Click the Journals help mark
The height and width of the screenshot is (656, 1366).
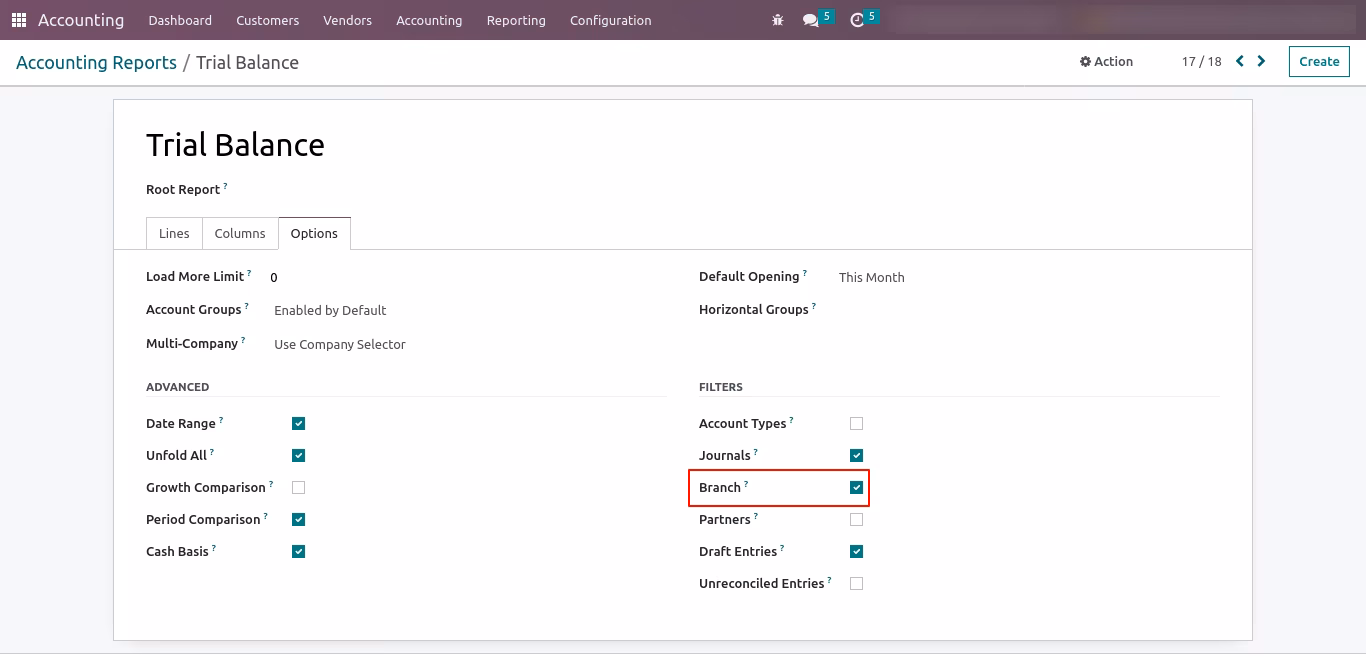pyautogui.click(x=756, y=452)
